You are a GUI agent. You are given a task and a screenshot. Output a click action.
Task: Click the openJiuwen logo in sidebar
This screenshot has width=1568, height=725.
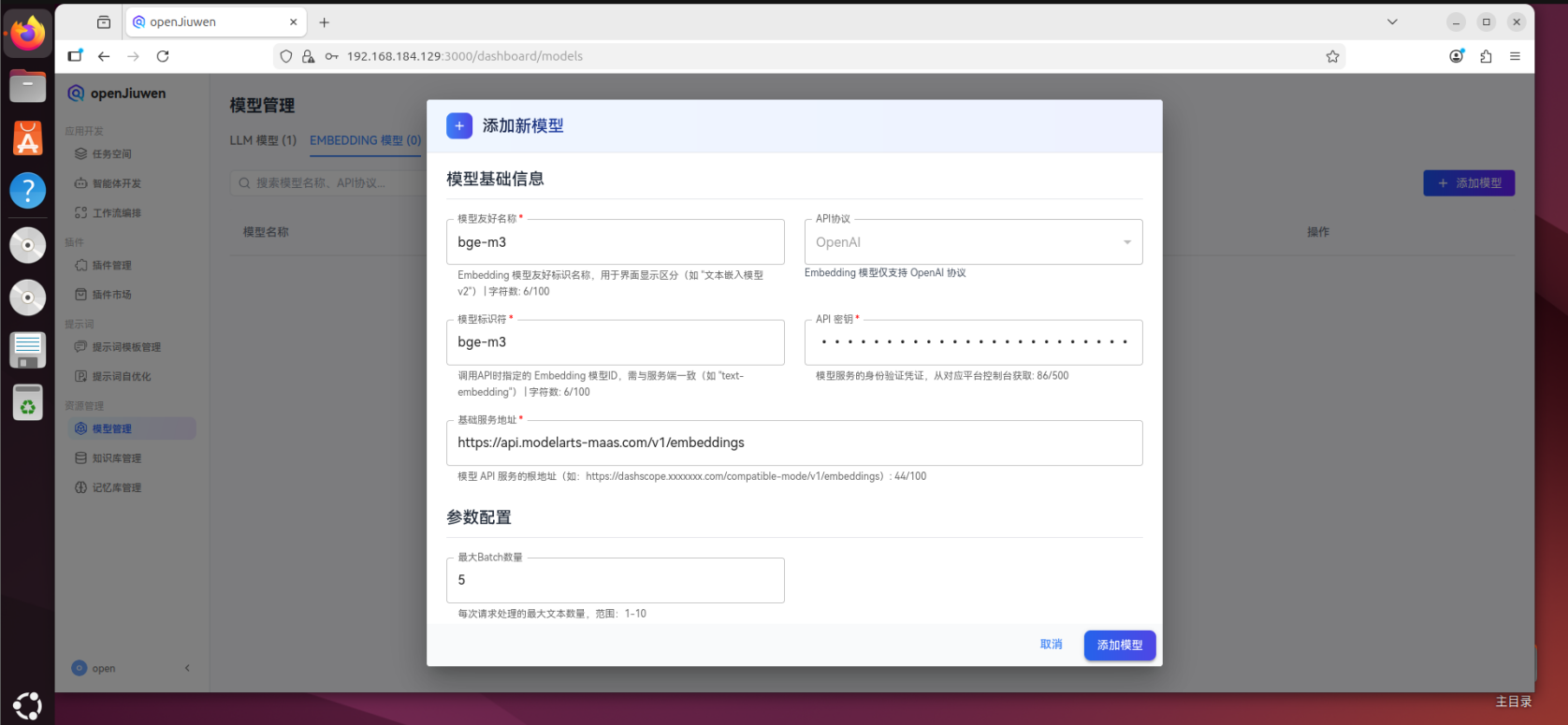click(x=116, y=94)
